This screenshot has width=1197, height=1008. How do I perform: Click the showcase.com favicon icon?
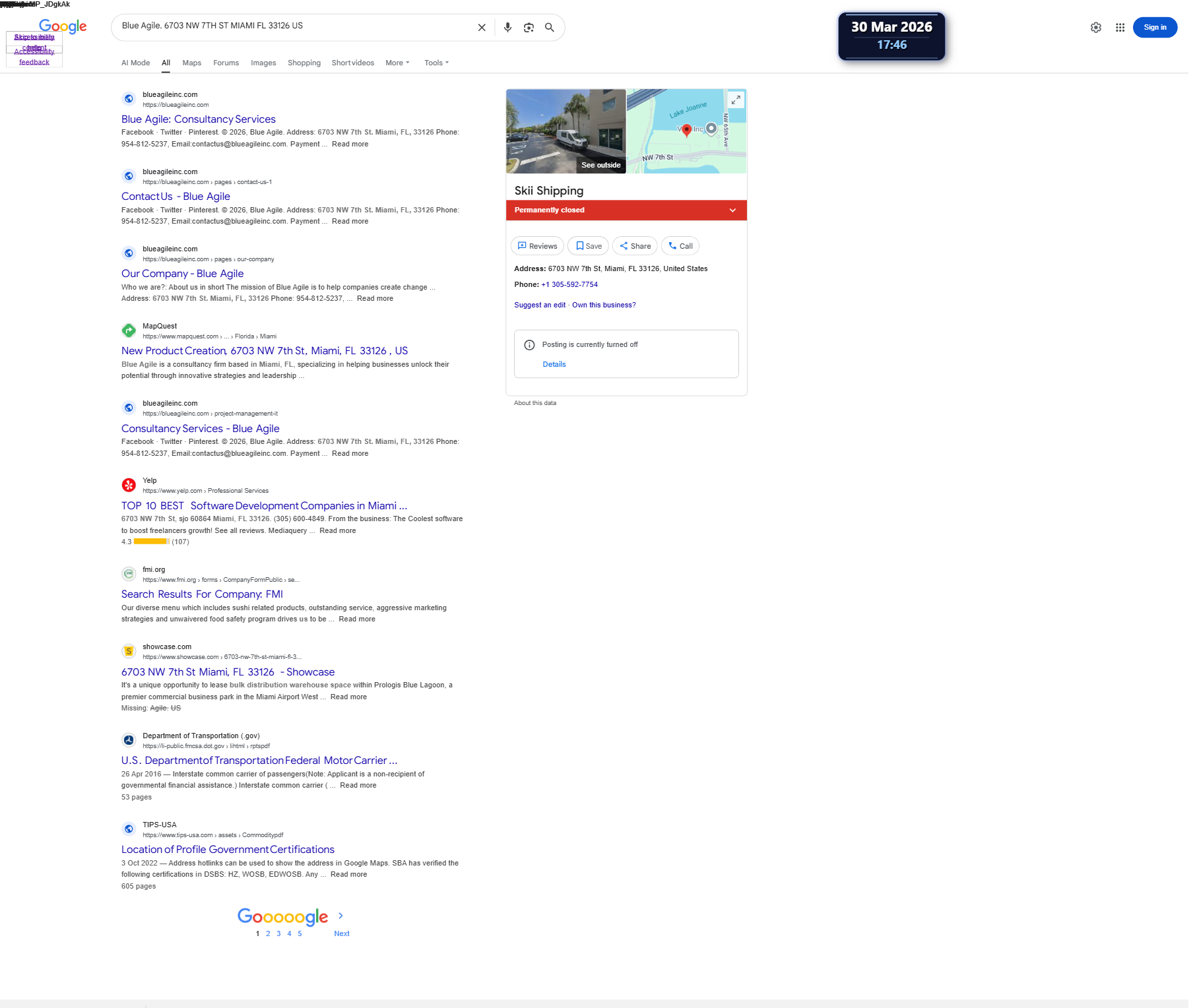click(129, 651)
